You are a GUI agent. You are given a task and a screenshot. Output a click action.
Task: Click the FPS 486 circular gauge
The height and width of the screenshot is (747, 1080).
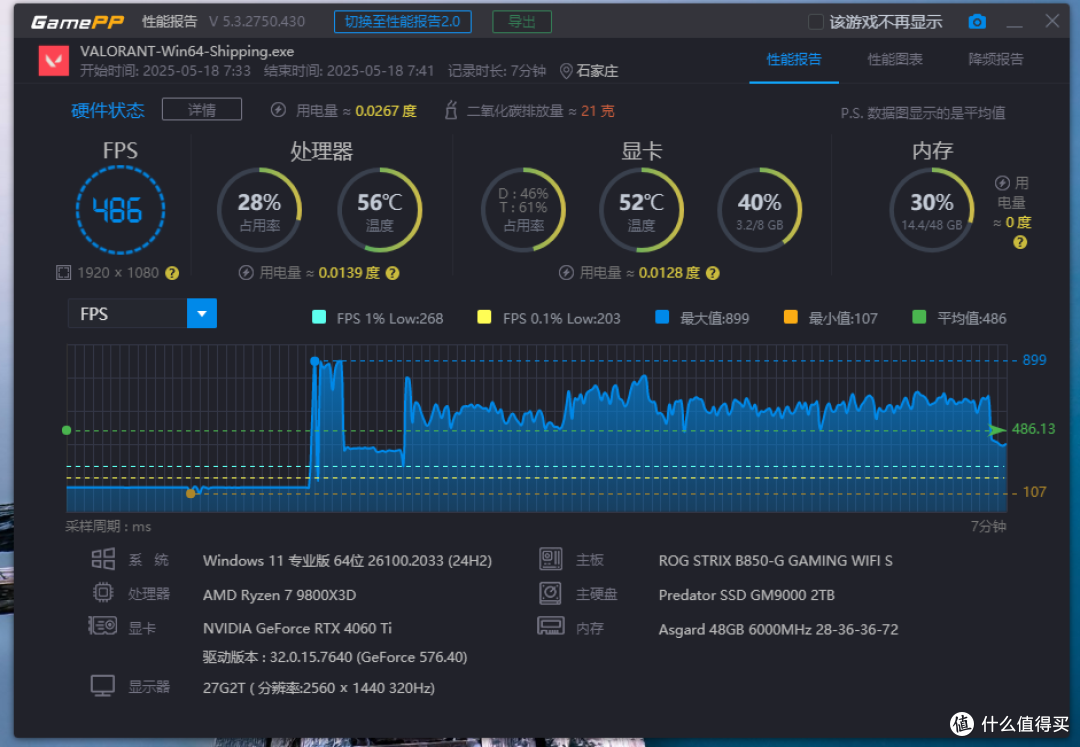120,210
